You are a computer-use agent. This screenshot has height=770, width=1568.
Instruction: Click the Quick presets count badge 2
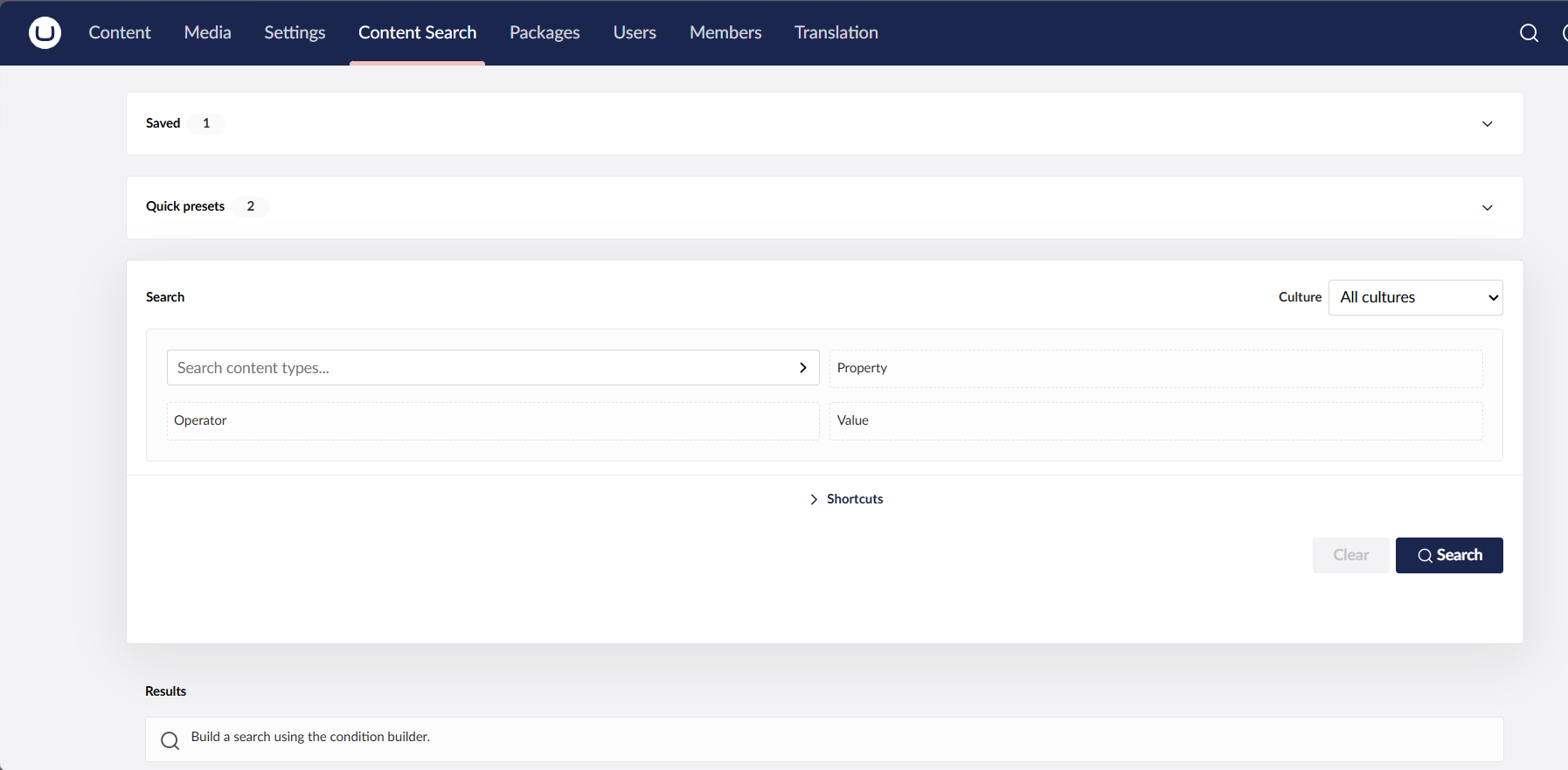pos(251,206)
